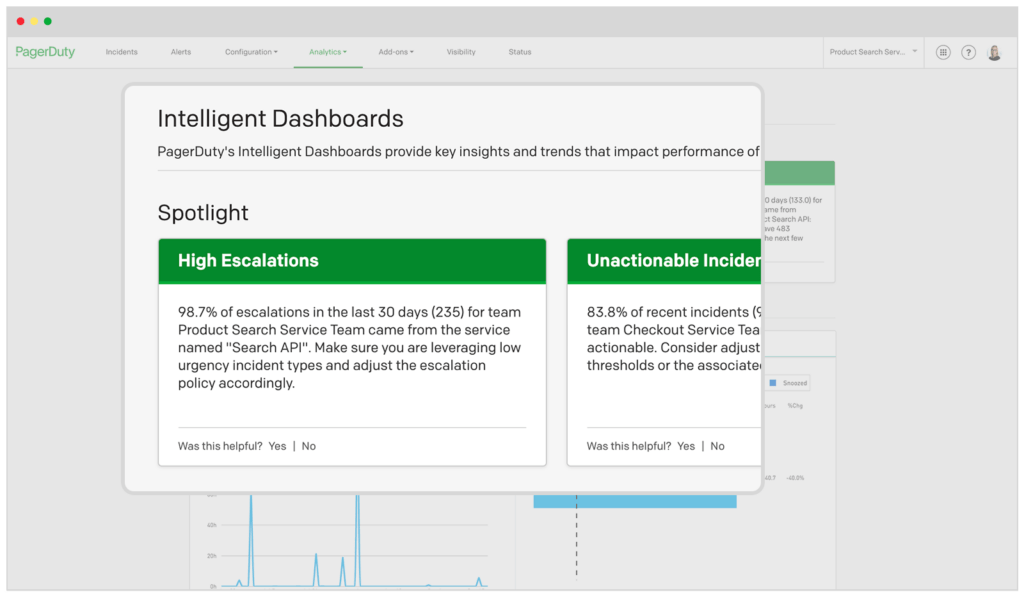This screenshot has height=604, width=1024.
Task: Expand the Add-ons menu
Action: (x=396, y=52)
